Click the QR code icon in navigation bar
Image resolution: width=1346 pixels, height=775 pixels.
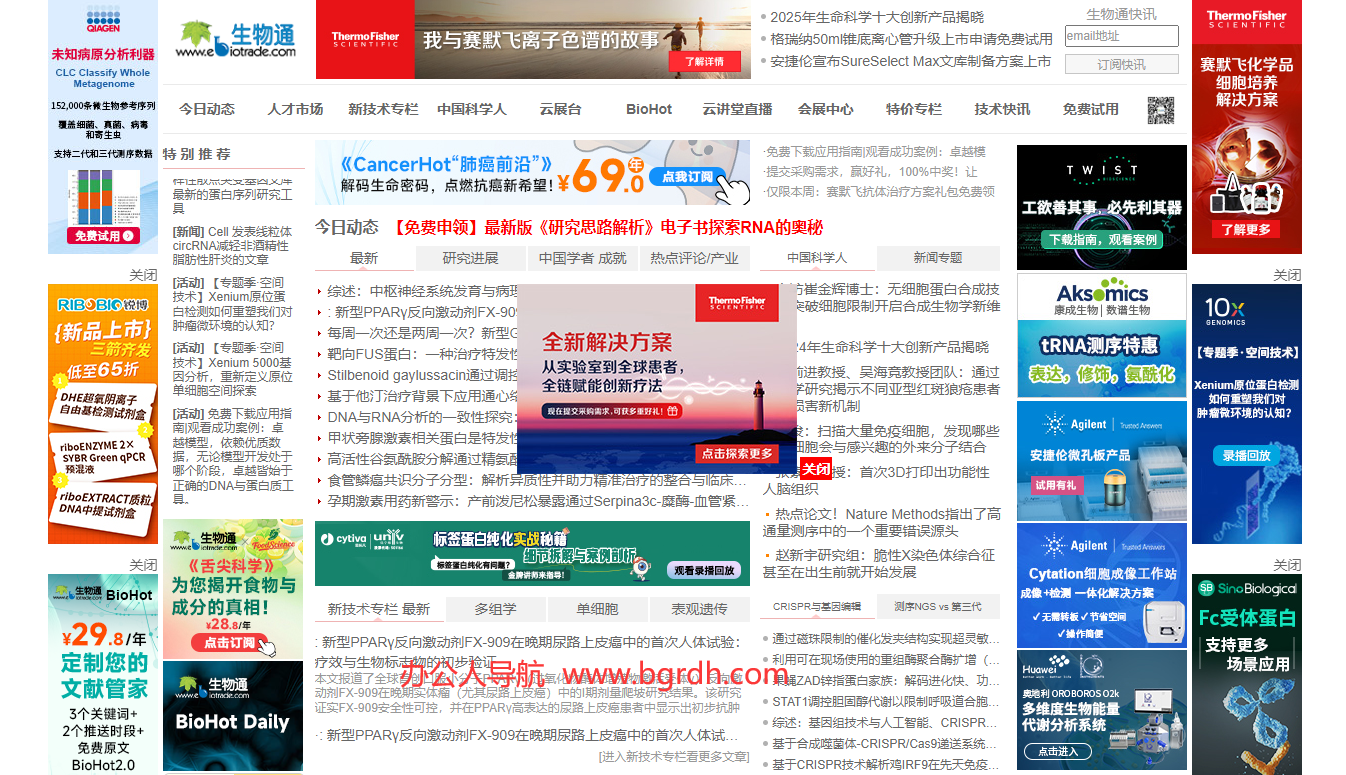[x=1161, y=110]
